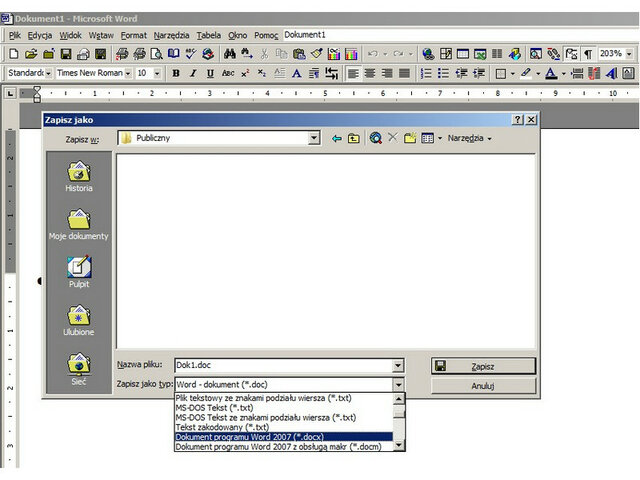The width and height of the screenshot is (640, 480).
Task: Click the views list icon in dialog
Action: (427, 138)
